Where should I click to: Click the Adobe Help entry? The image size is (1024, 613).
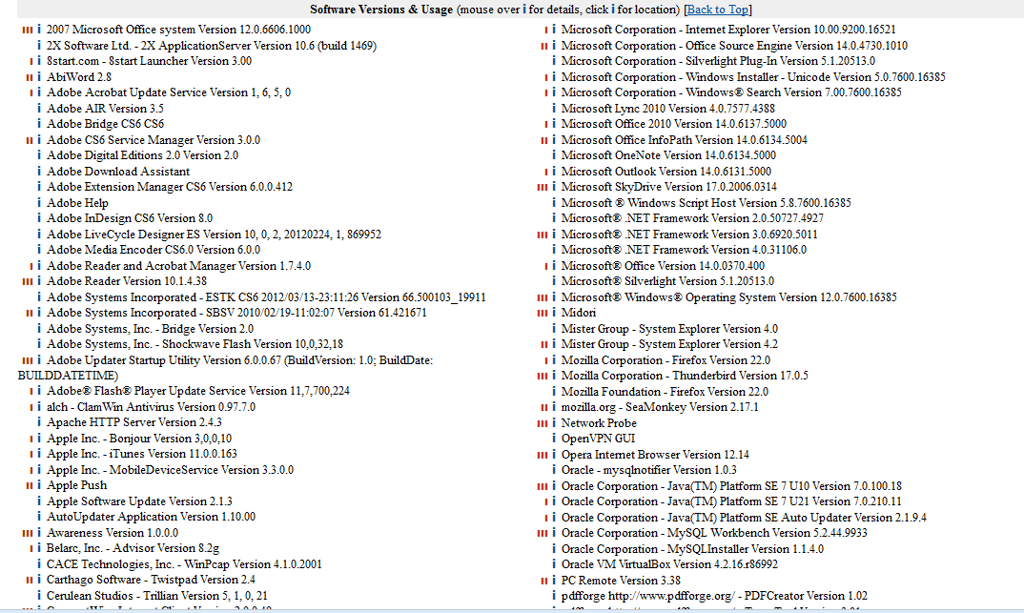pyautogui.click(x=78, y=203)
